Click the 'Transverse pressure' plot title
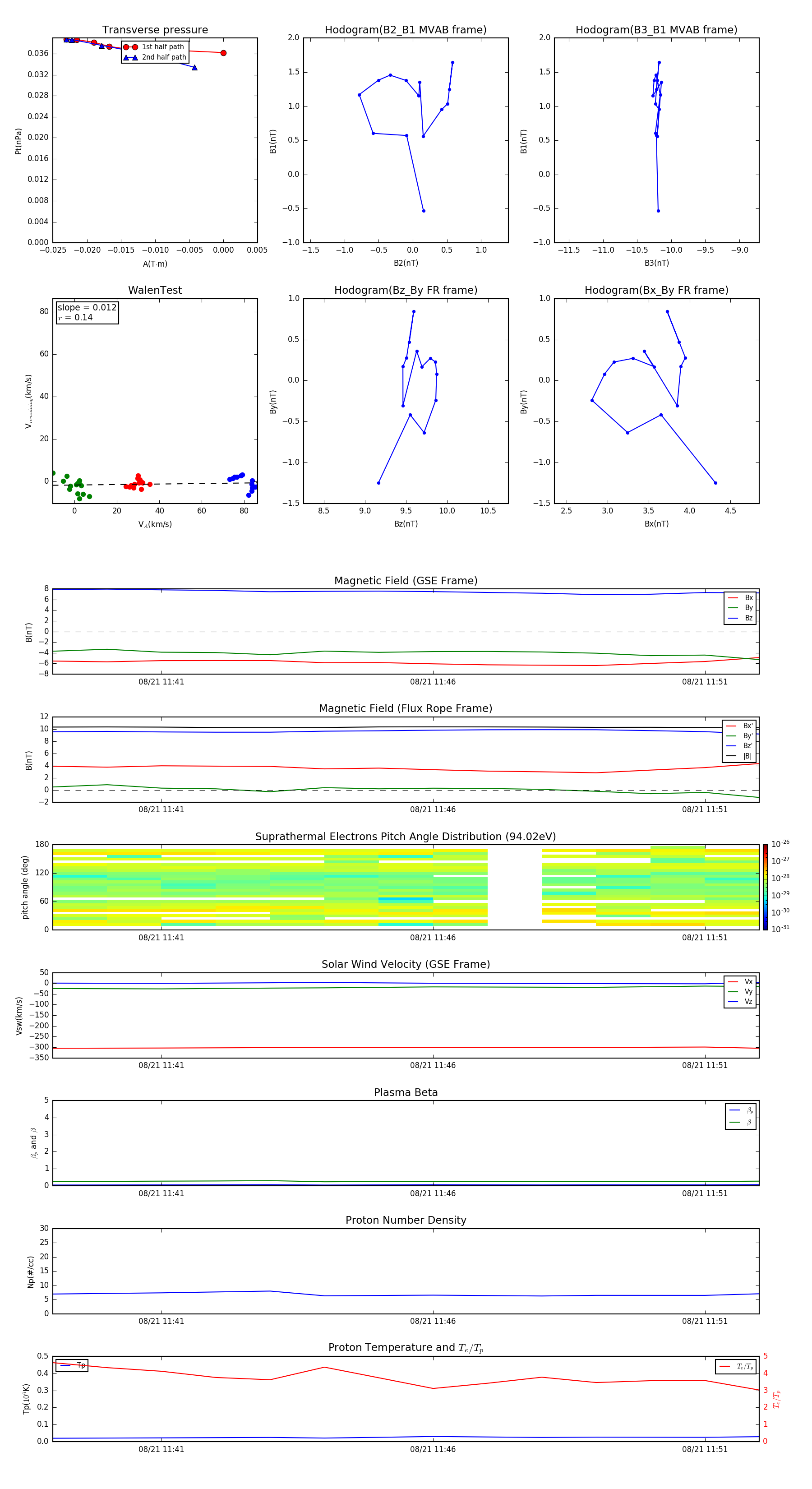 pos(155,30)
